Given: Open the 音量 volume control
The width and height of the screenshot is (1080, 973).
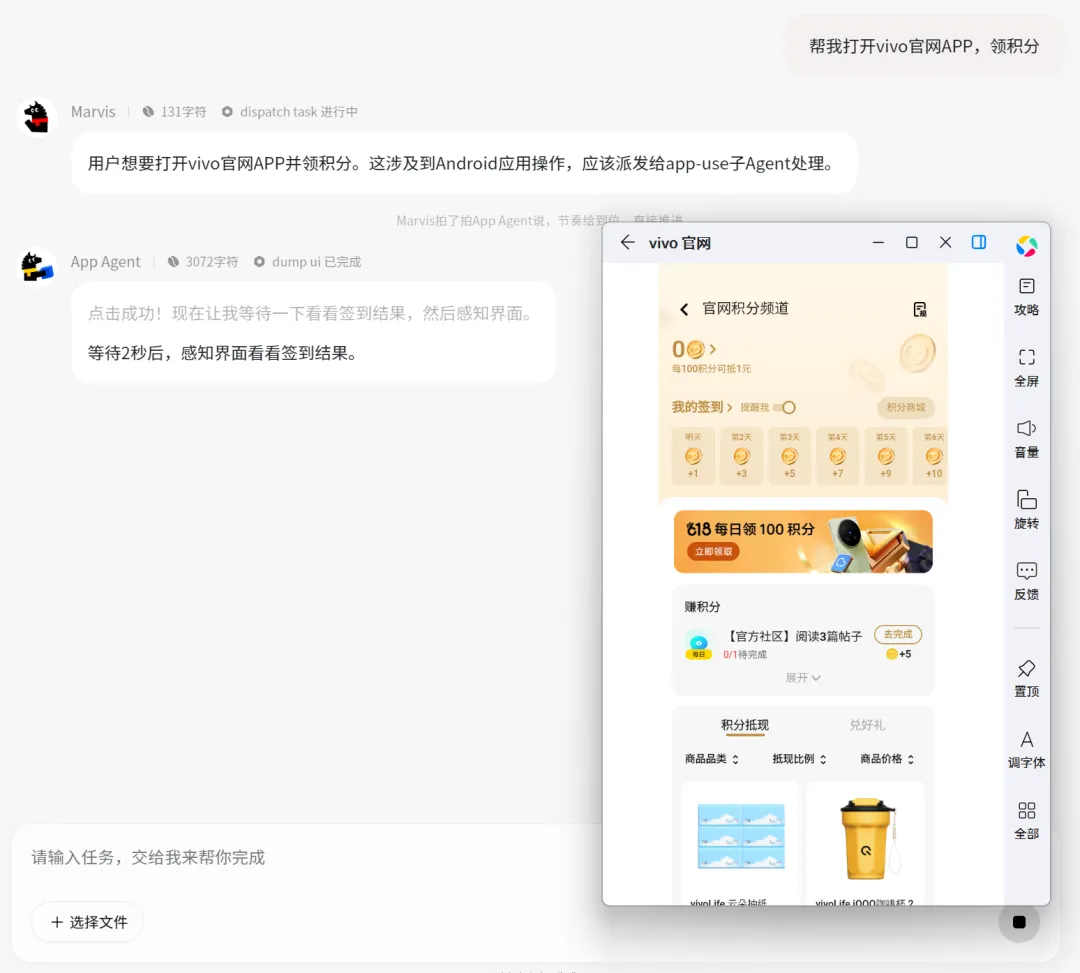Looking at the screenshot, I should tap(1026, 439).
